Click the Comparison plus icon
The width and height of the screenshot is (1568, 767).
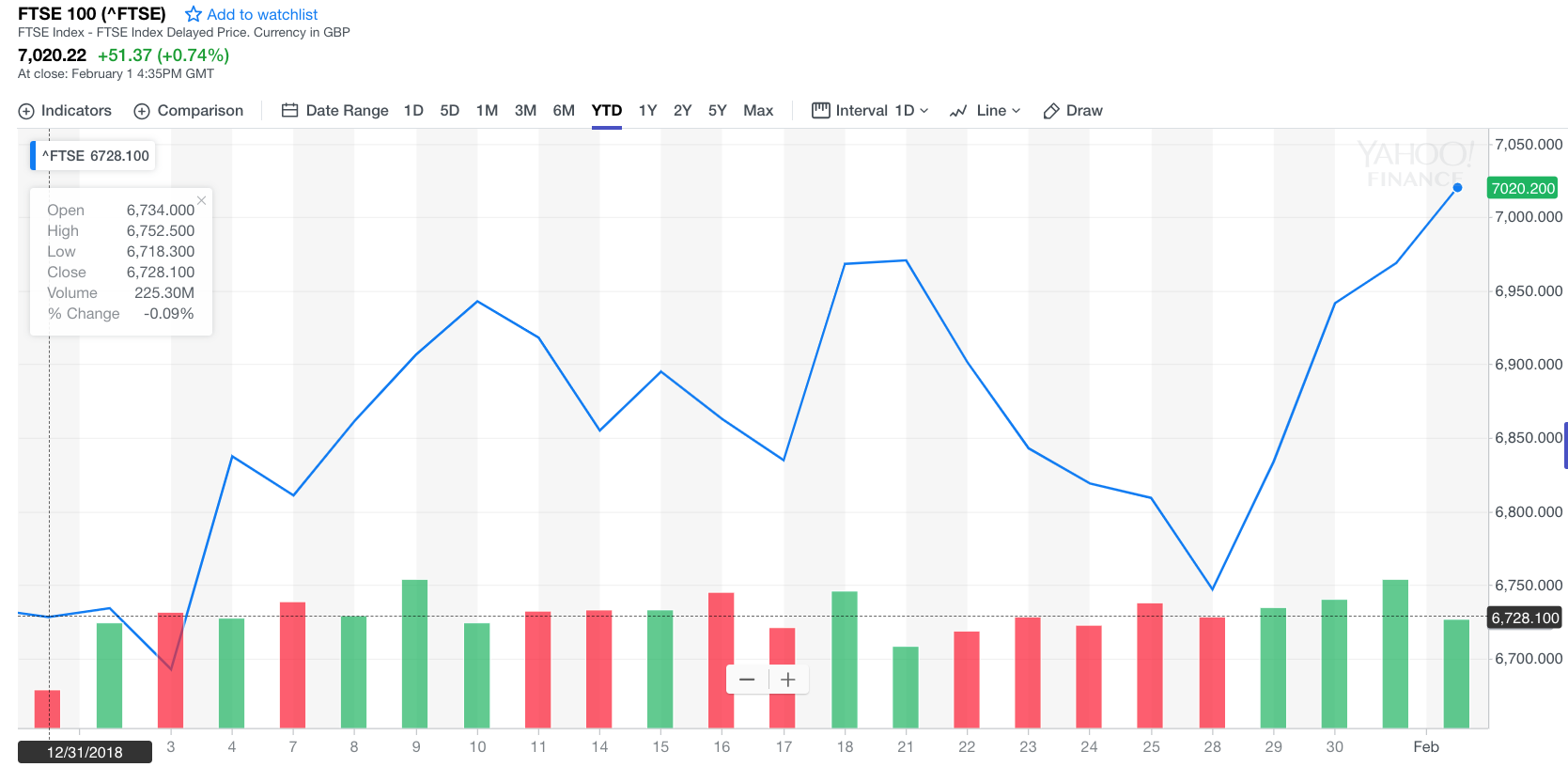pyautogui.click(x=142, y=111)
